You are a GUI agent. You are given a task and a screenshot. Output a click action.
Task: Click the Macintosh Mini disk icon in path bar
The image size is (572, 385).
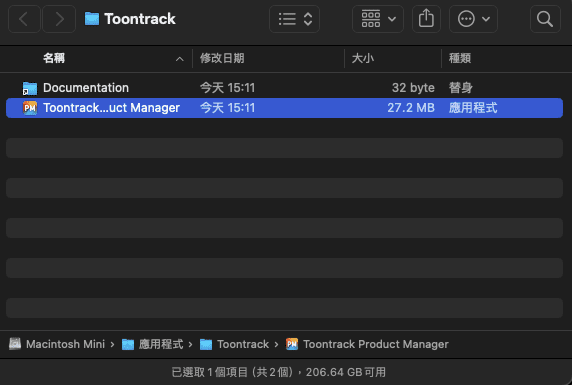tap(15, 344)
